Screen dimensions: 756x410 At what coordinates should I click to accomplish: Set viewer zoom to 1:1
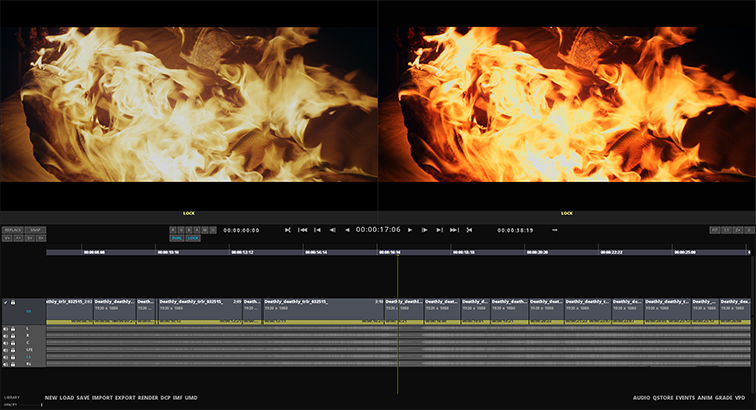tap(726, 230)
